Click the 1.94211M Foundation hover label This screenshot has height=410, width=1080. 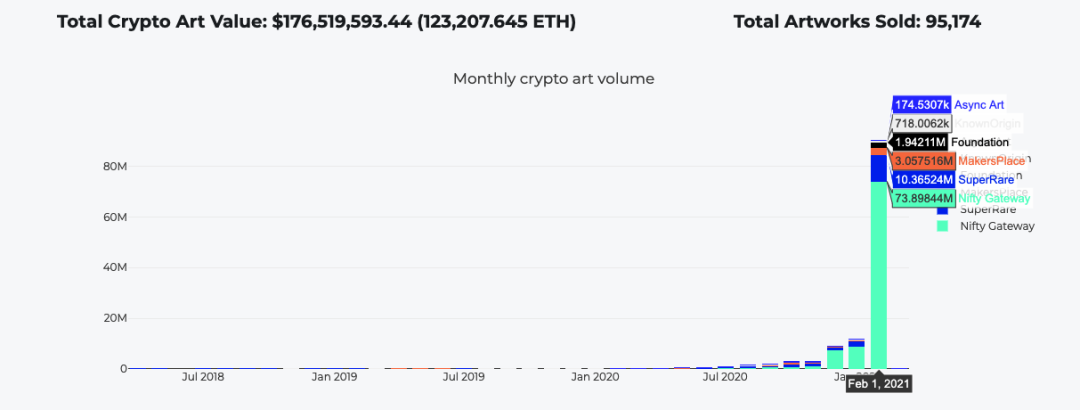(922, 142)
